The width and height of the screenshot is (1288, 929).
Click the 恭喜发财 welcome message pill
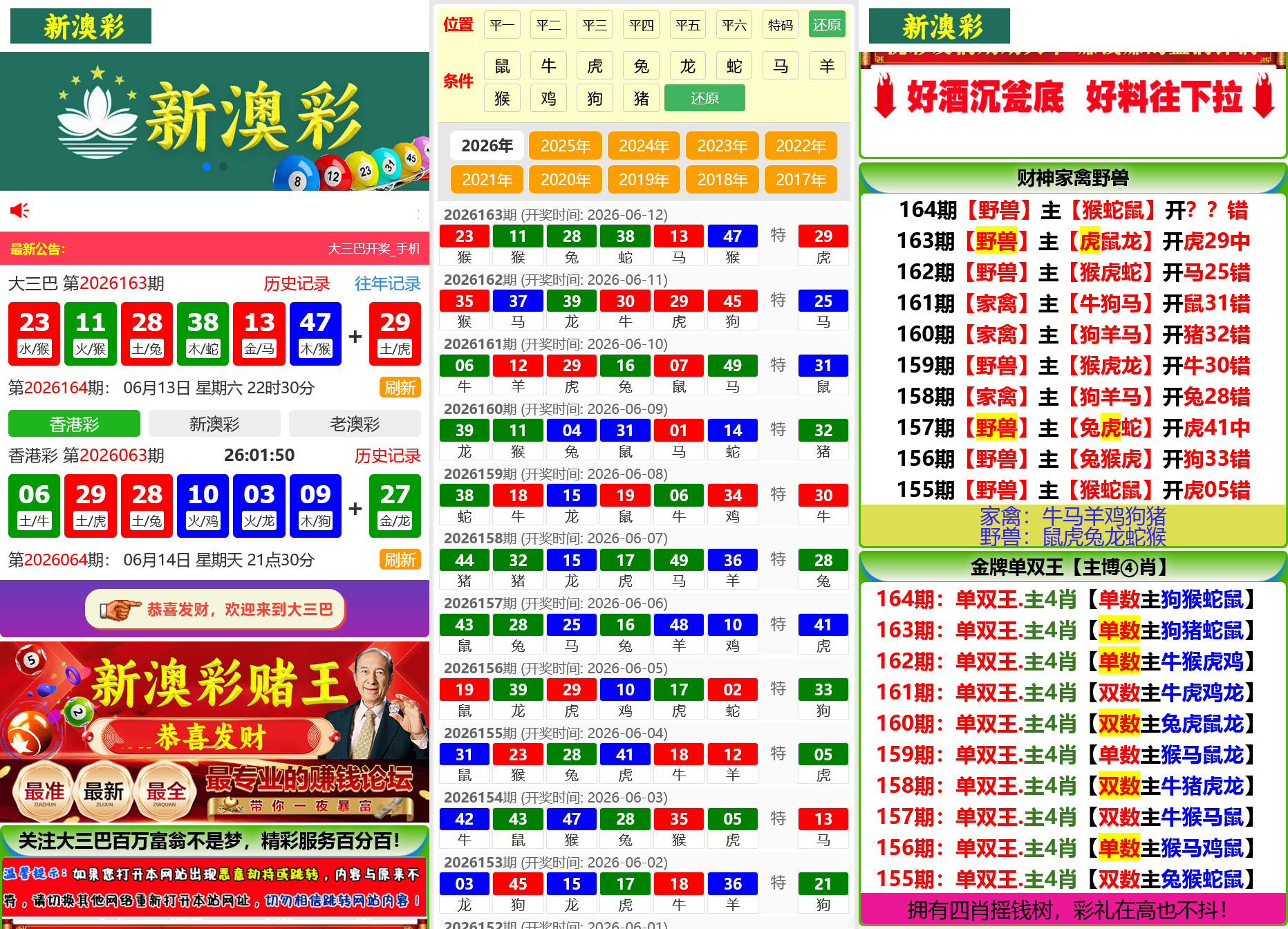[x=215, y=610]
